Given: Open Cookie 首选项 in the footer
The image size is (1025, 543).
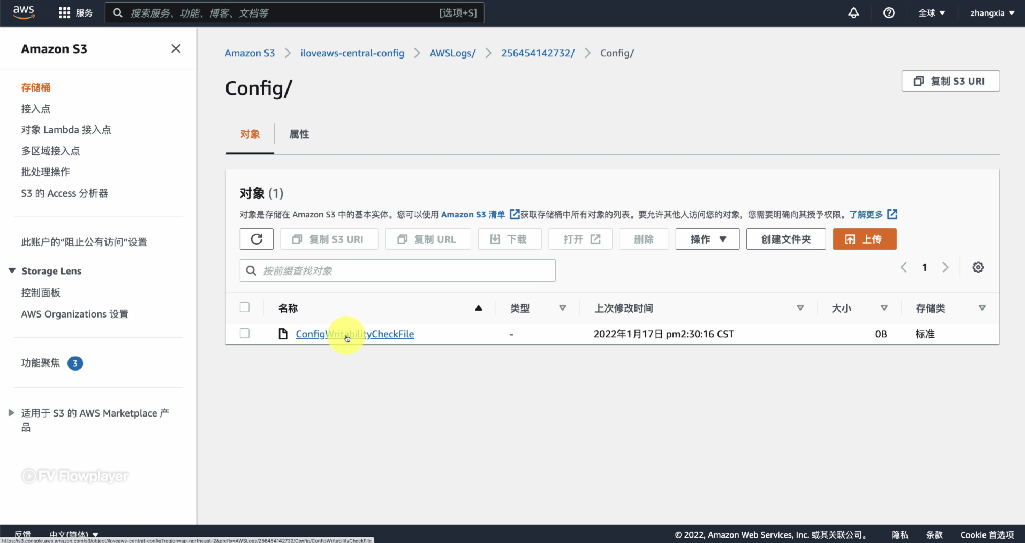Looking at the screenshot, I should [987, 535].
